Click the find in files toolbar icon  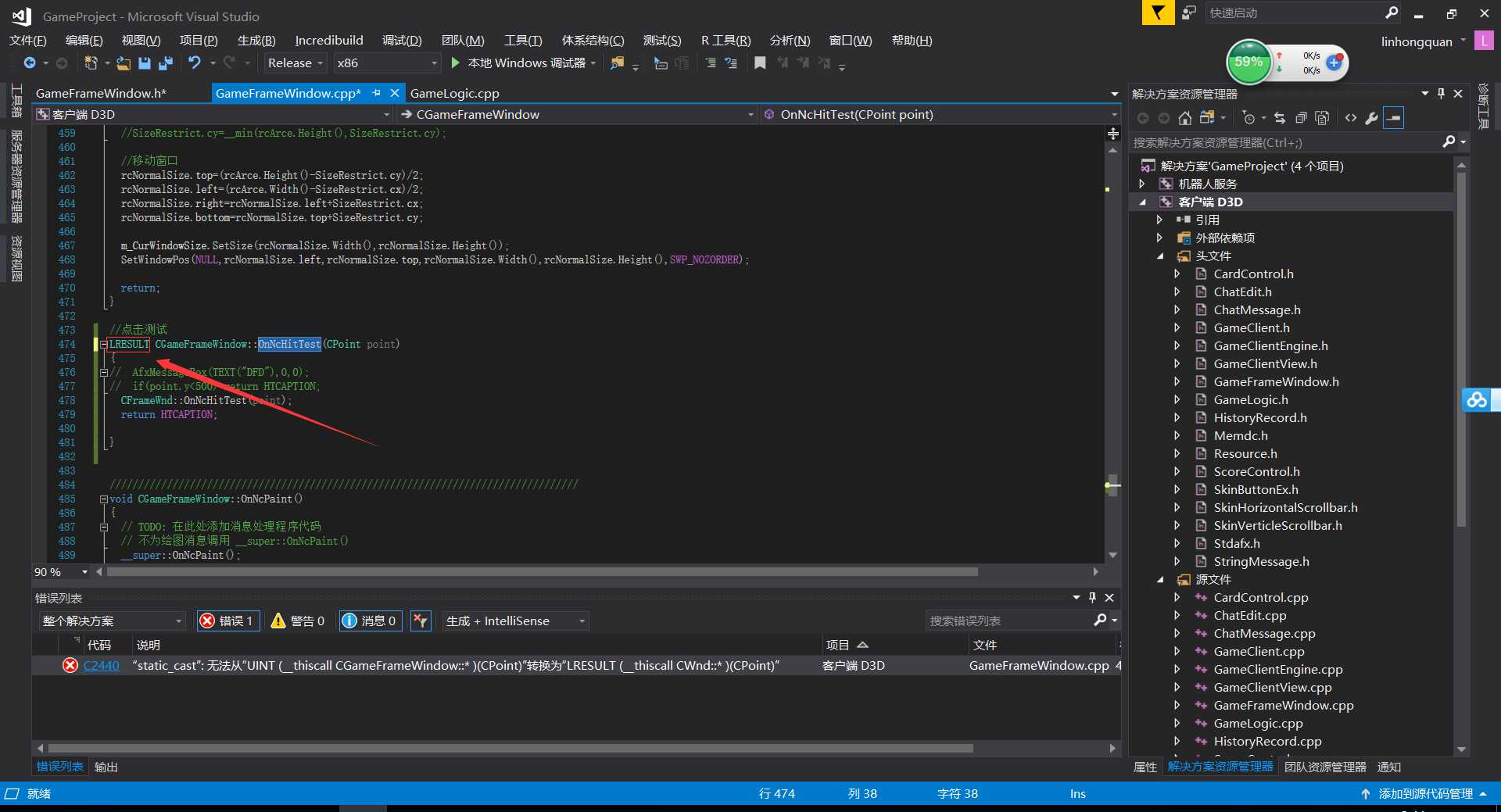click(x=618, y=63)
